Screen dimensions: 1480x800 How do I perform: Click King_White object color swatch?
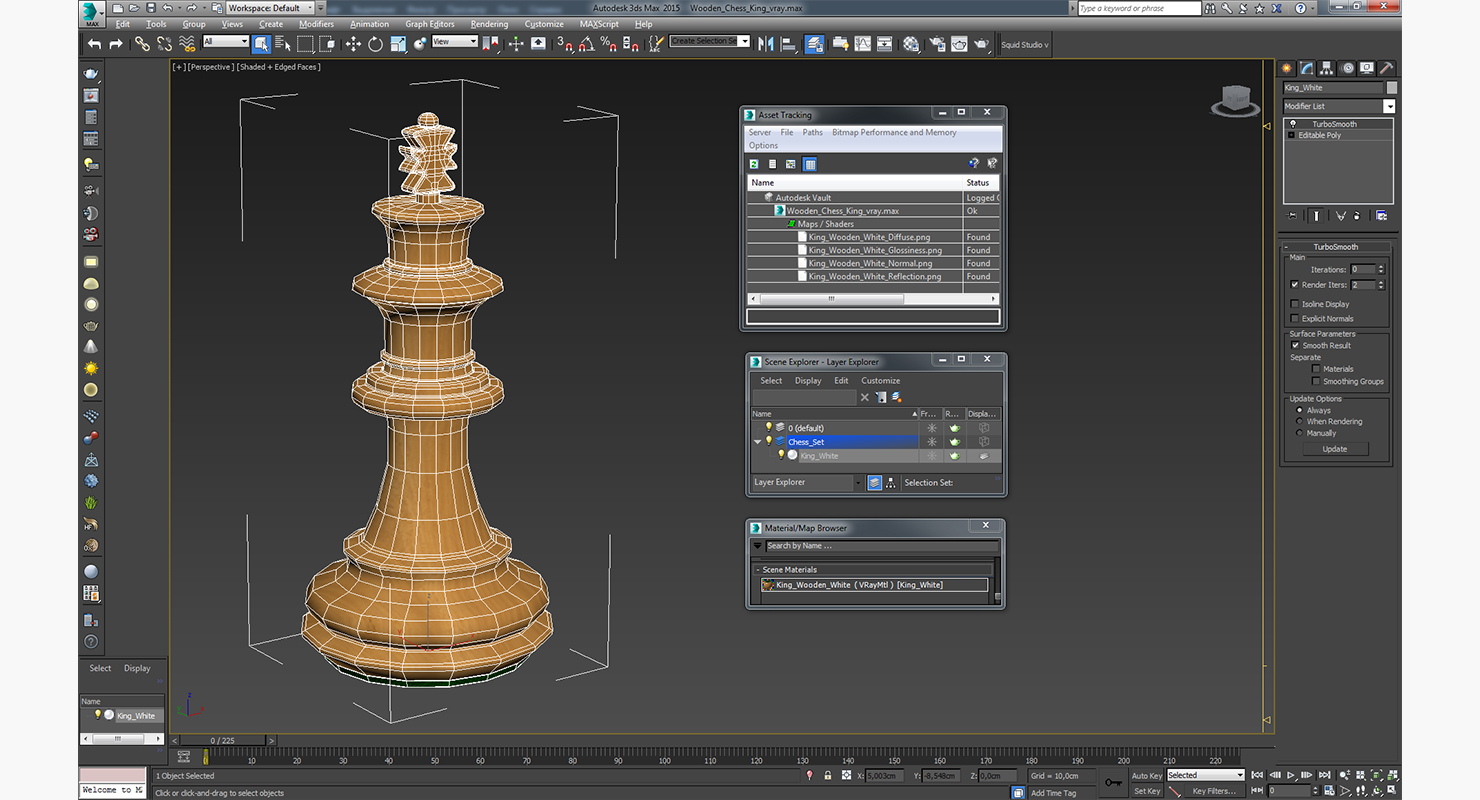[x=1391, y=88]
